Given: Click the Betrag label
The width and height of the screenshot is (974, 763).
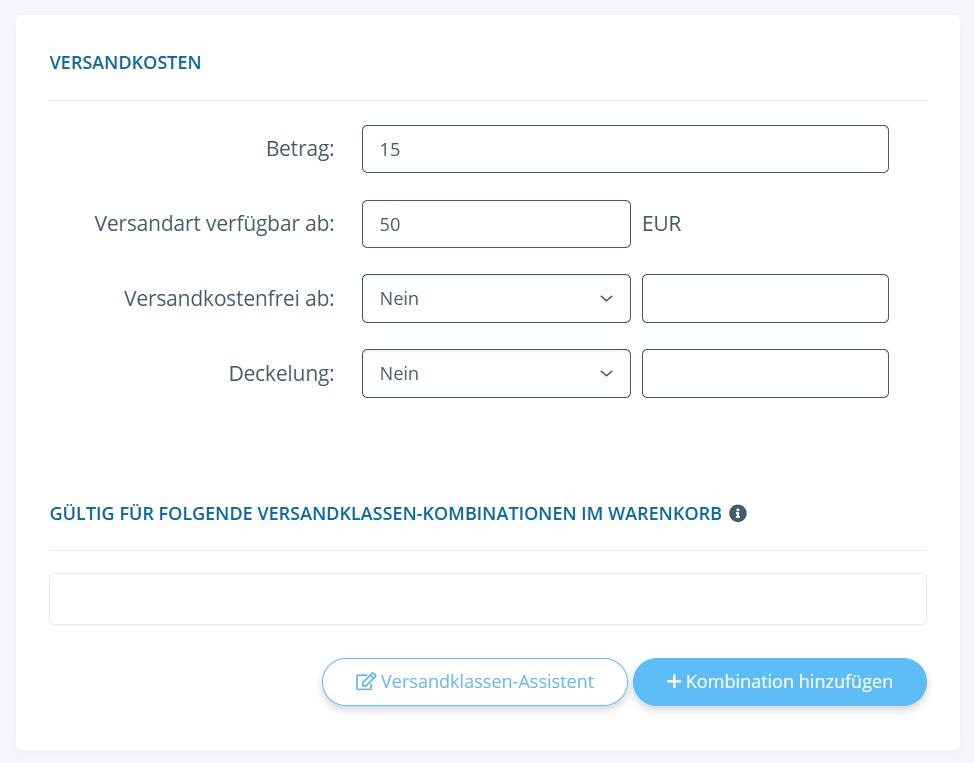Looking at the screenshot, I should 300,149.
